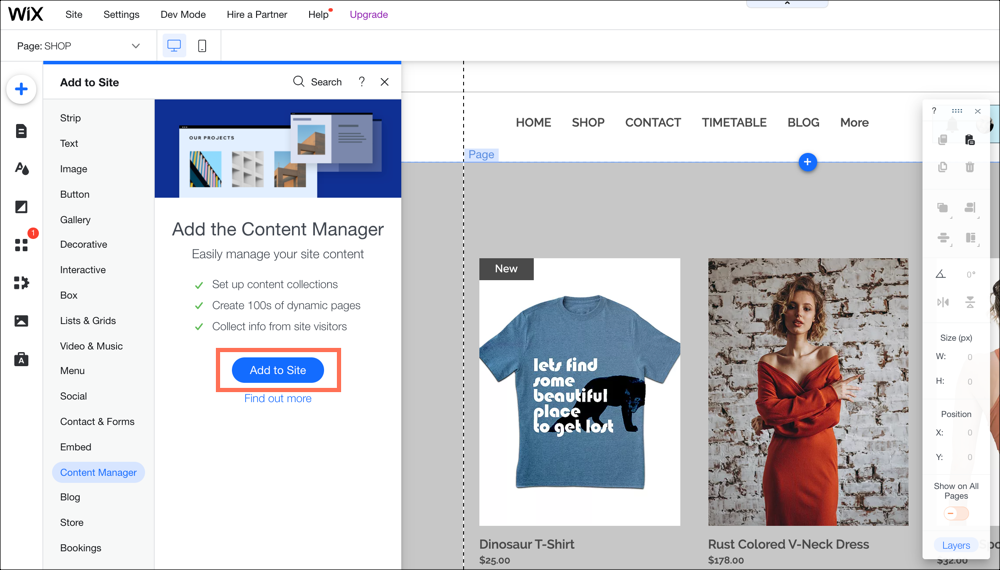
Task: Click the Distribute icon in editor toolbar
Action: click(943, 238)
